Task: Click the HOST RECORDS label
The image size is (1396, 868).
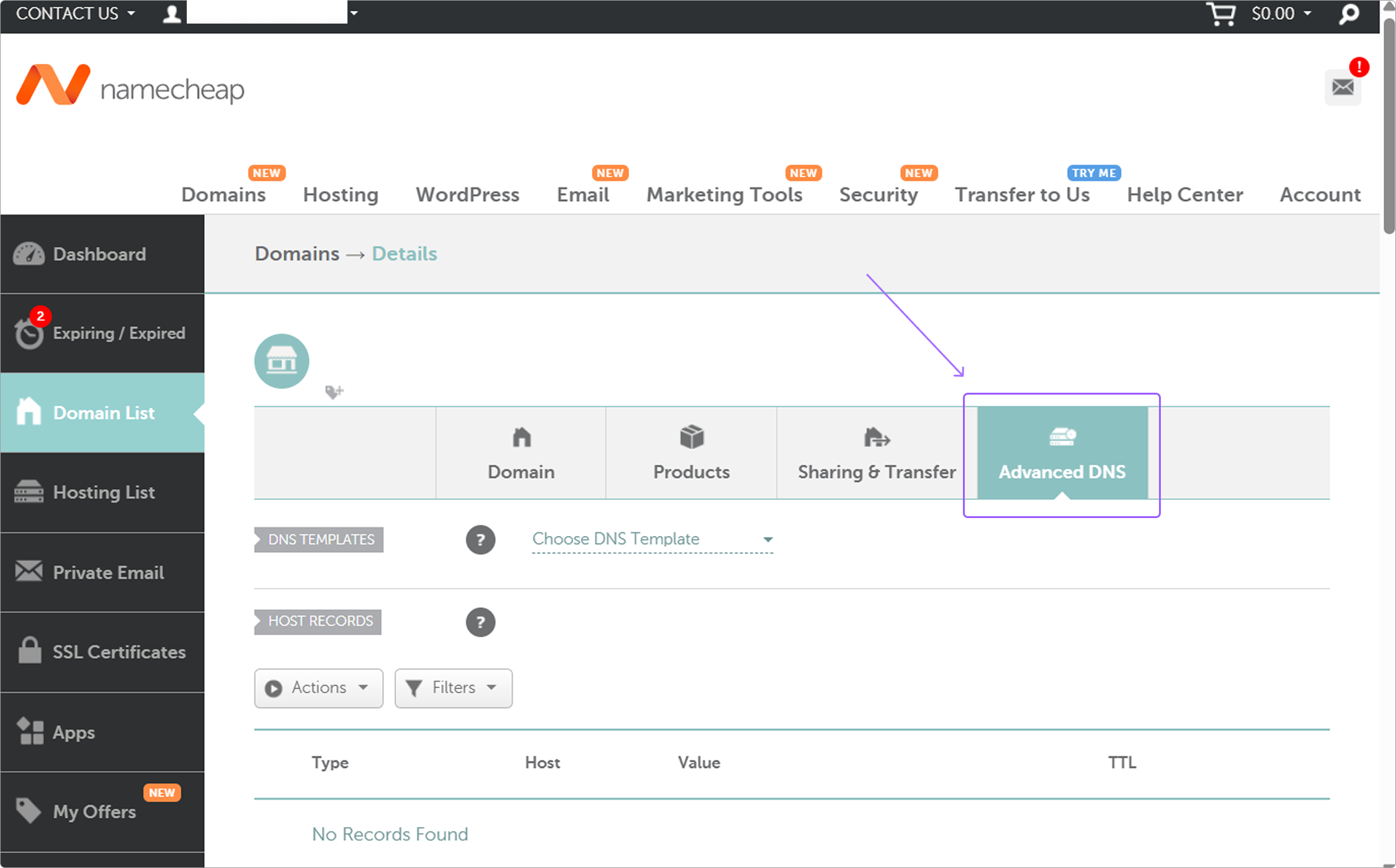Action: pyautogui.click(x=318, y=622)
